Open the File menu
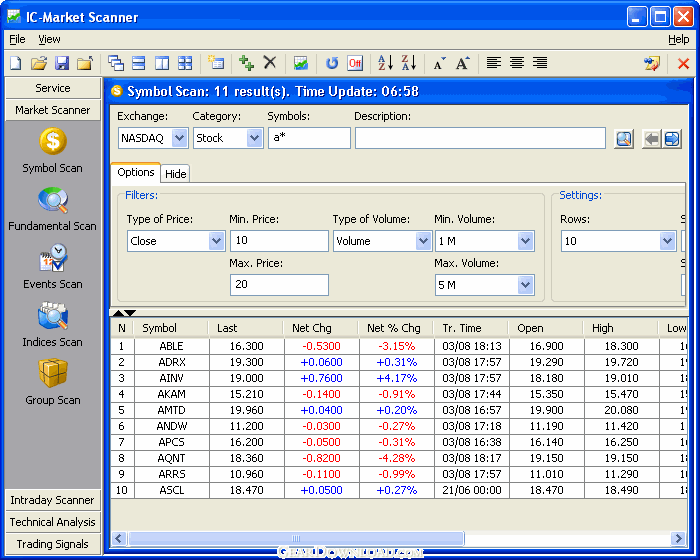 [x=17, y=39]
